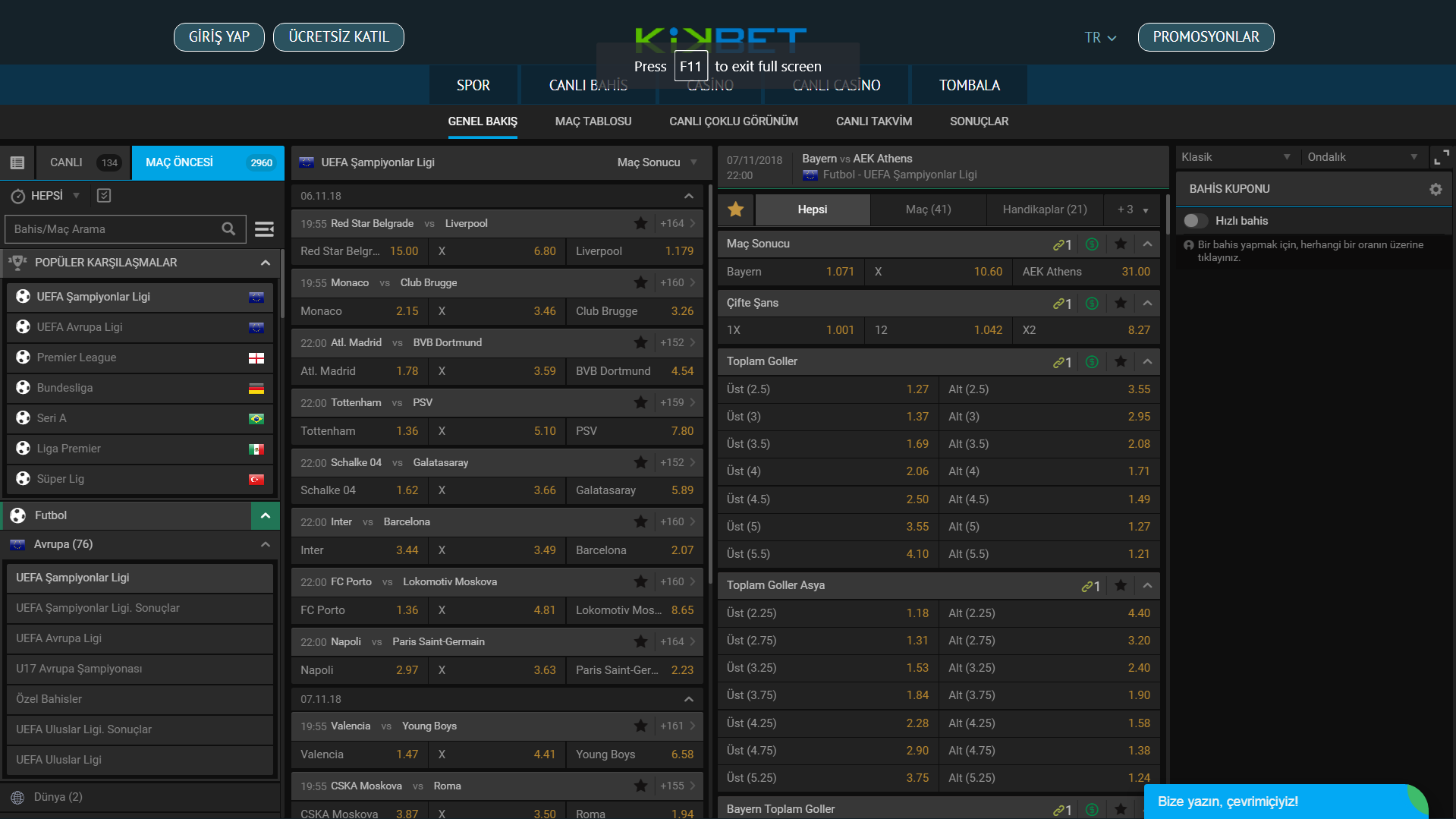Viewport: 1456px width, 819px height.
Task: Star the CSKA Moskova vs Roma match
Action: [x=641, y=786]
